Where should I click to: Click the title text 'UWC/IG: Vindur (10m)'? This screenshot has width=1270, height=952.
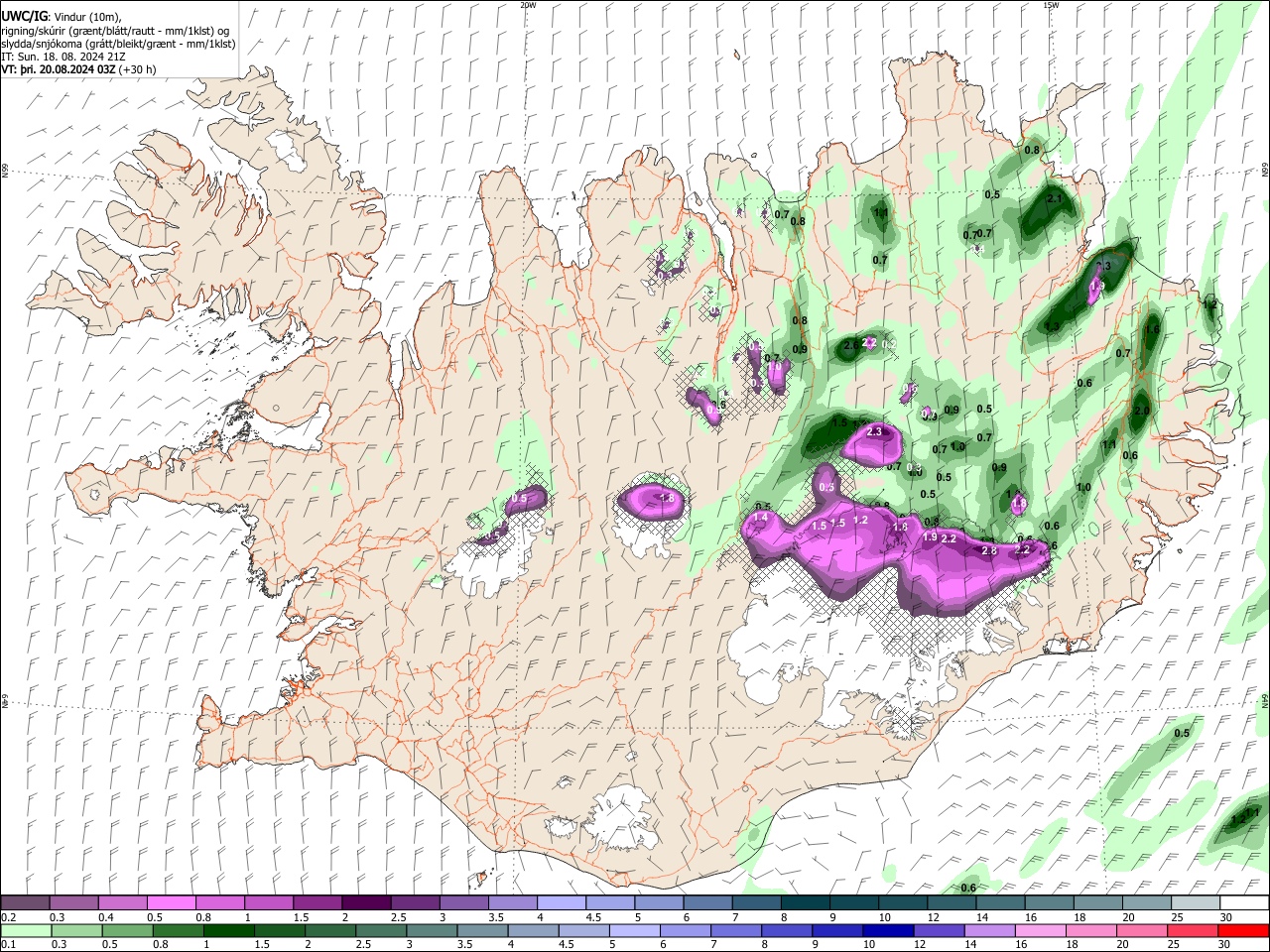(61, 17)
